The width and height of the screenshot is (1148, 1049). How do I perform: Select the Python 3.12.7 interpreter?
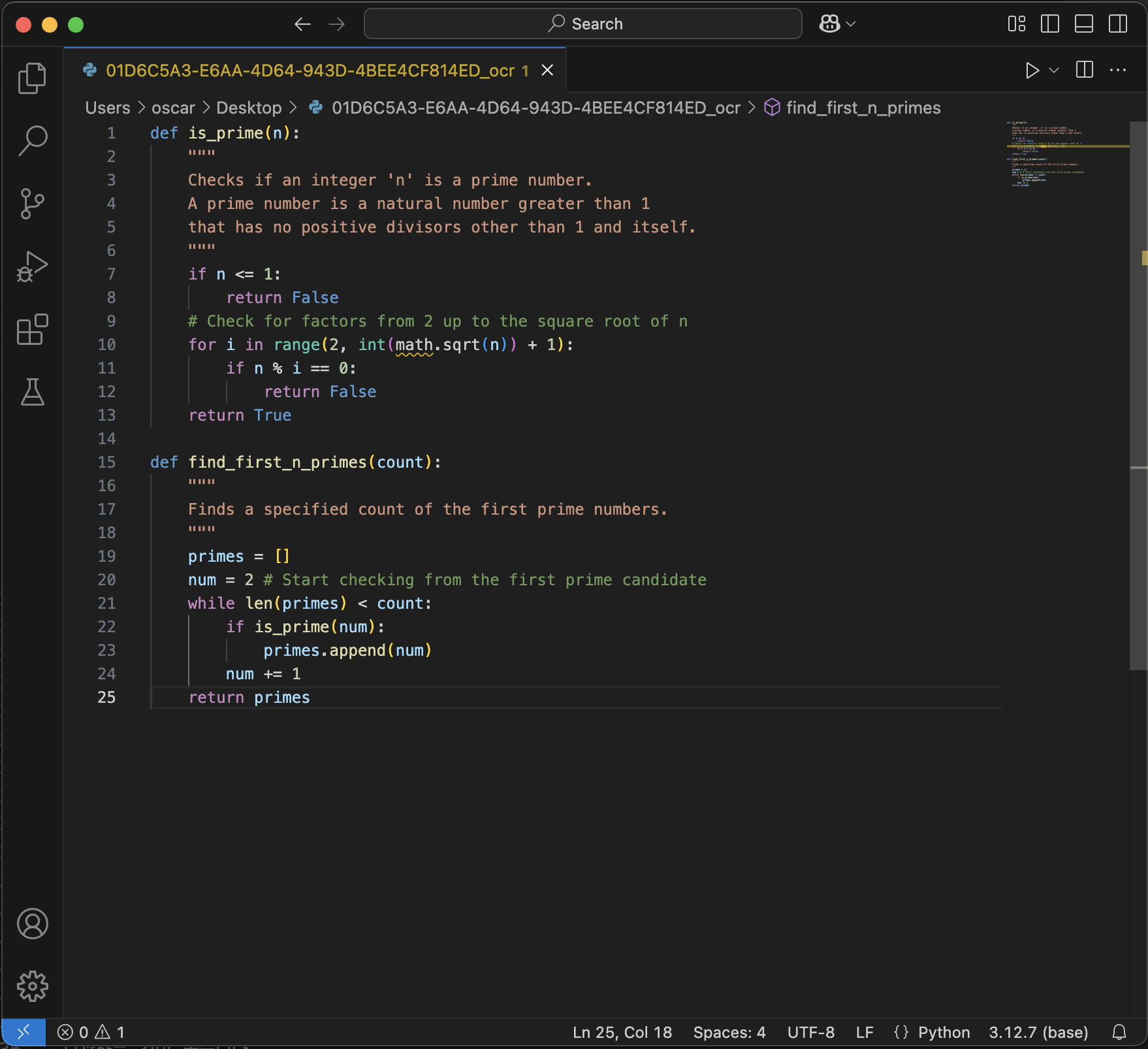1038,1032
